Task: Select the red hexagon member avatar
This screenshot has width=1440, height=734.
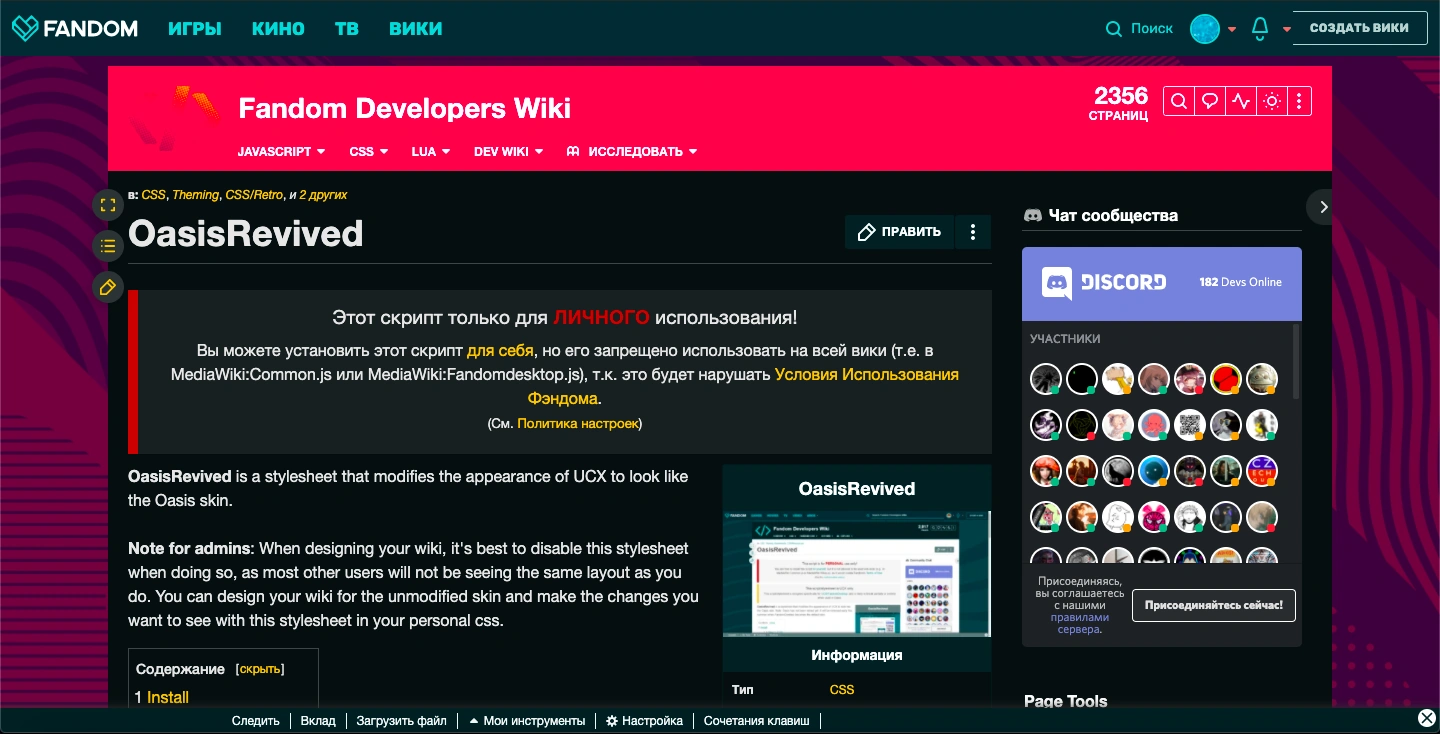Action: pyautogui.click(x=1226, y=379)
